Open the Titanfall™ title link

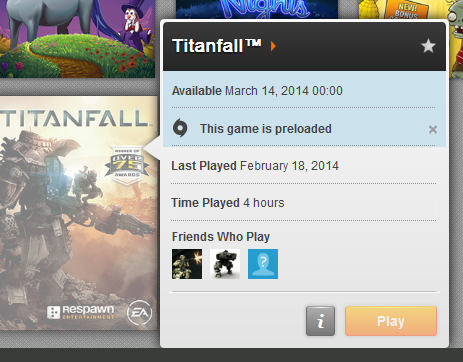pos(216,46)
